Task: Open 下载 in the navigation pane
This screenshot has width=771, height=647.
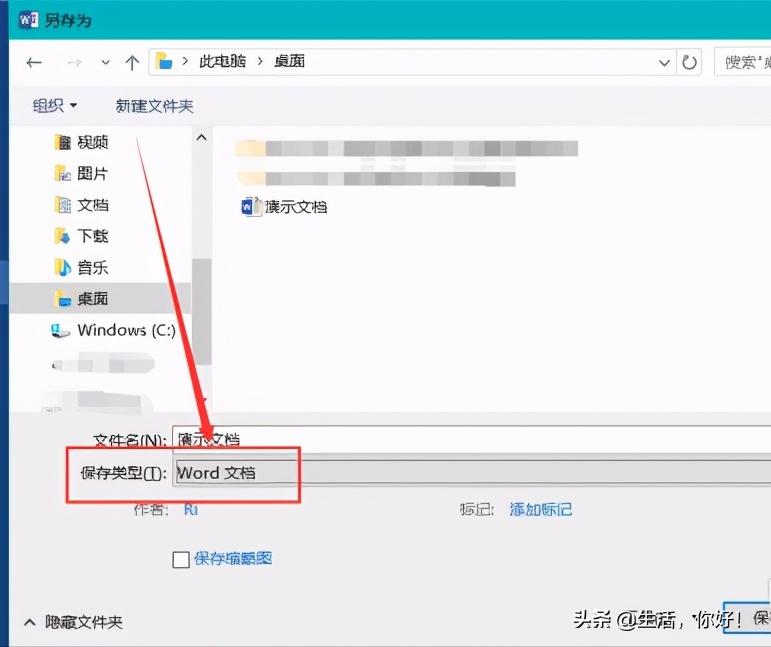Action: [x=81, y=236]
